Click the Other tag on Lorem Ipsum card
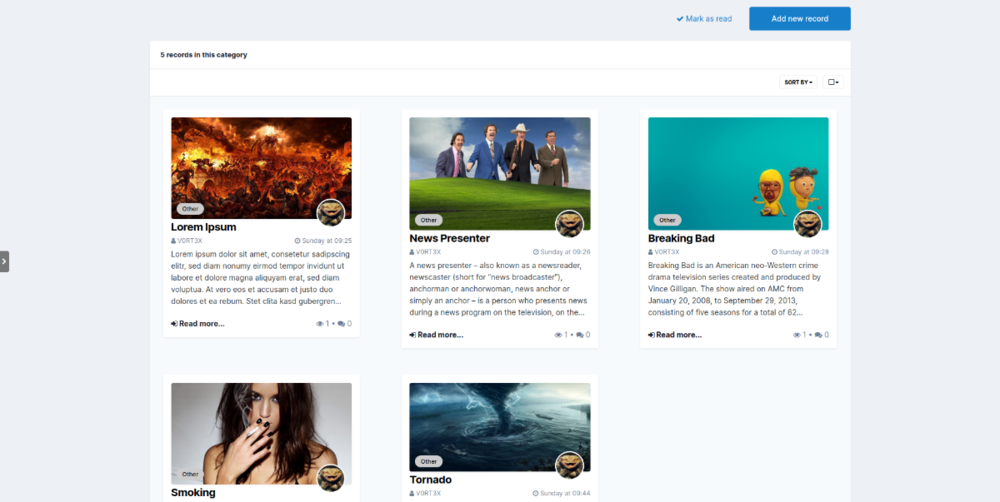This screenshot has height=502, width=1000. pyautogui.click(x=190, y=209)
